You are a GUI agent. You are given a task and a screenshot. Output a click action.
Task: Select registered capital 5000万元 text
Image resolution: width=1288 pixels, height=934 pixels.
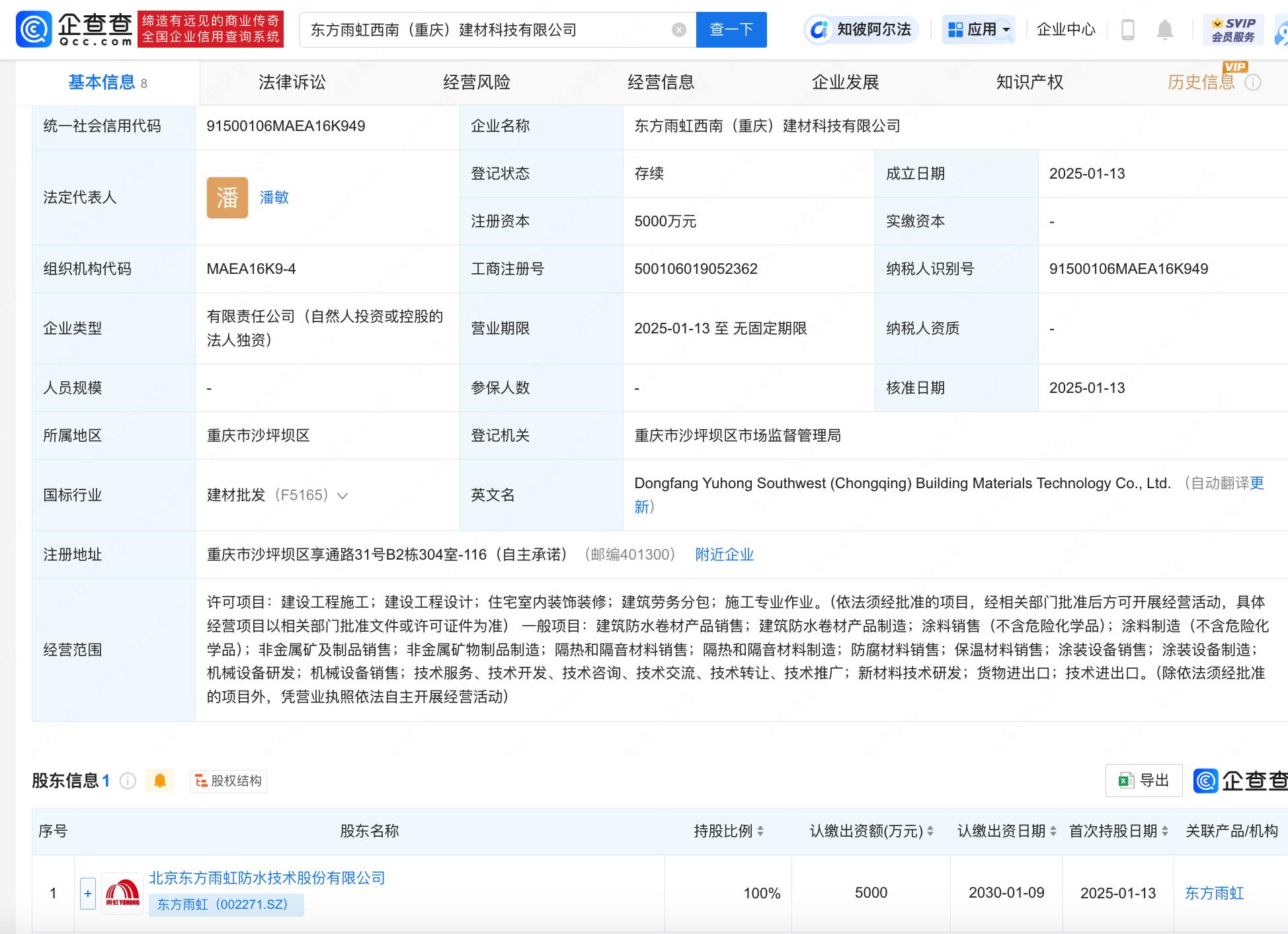pyautogui.click(x=665, y=221)
